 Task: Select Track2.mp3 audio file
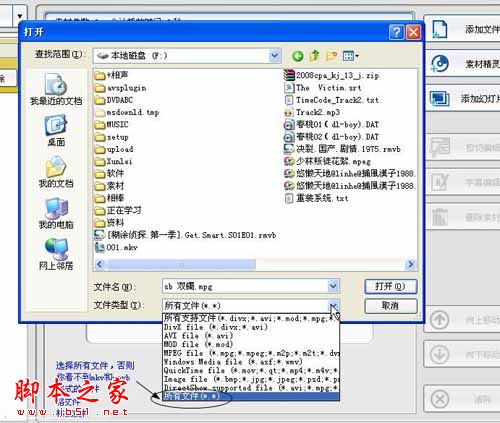point(312,112)
